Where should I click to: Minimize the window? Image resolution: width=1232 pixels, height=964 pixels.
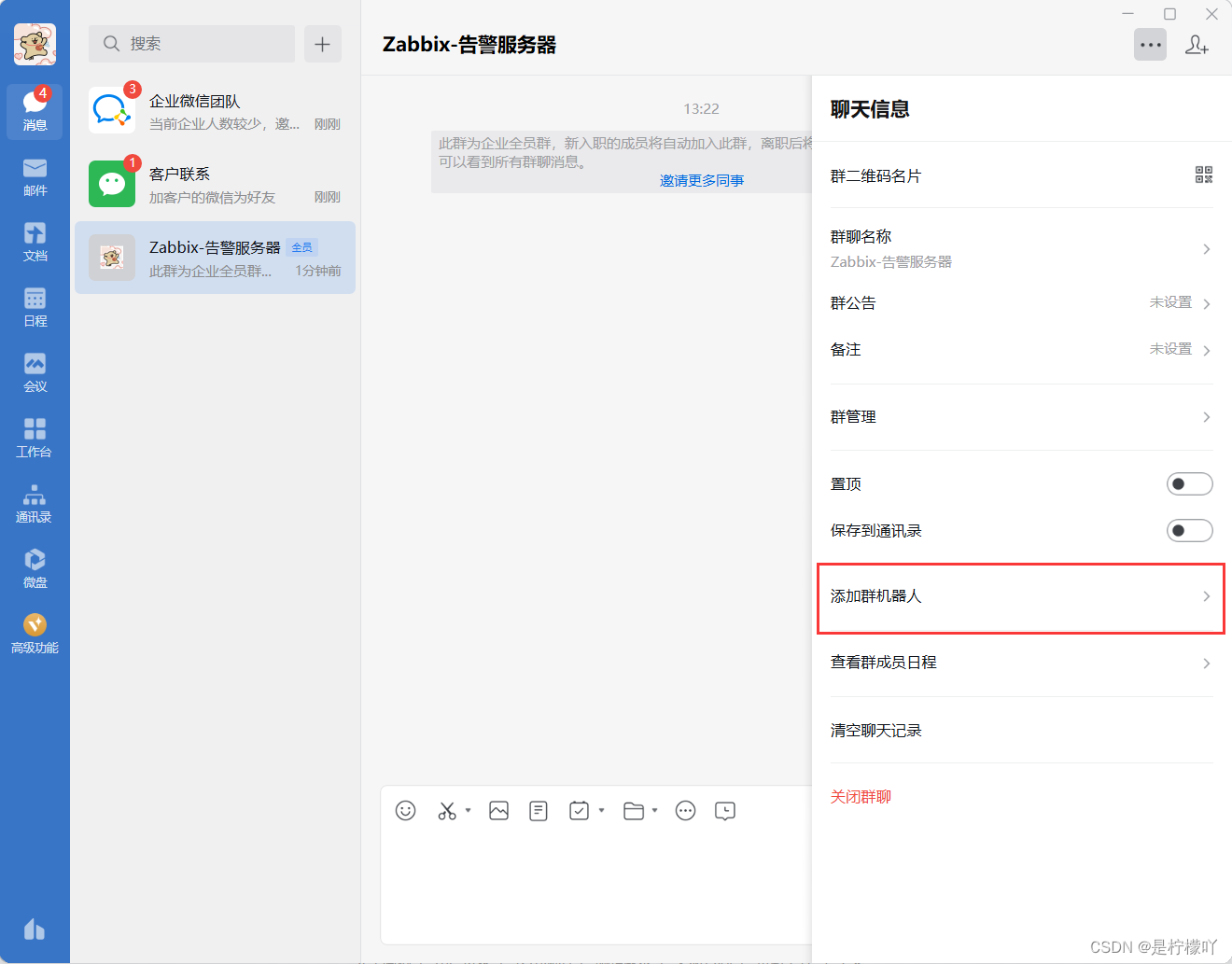pyautogui.click(x=1127, y=14)
